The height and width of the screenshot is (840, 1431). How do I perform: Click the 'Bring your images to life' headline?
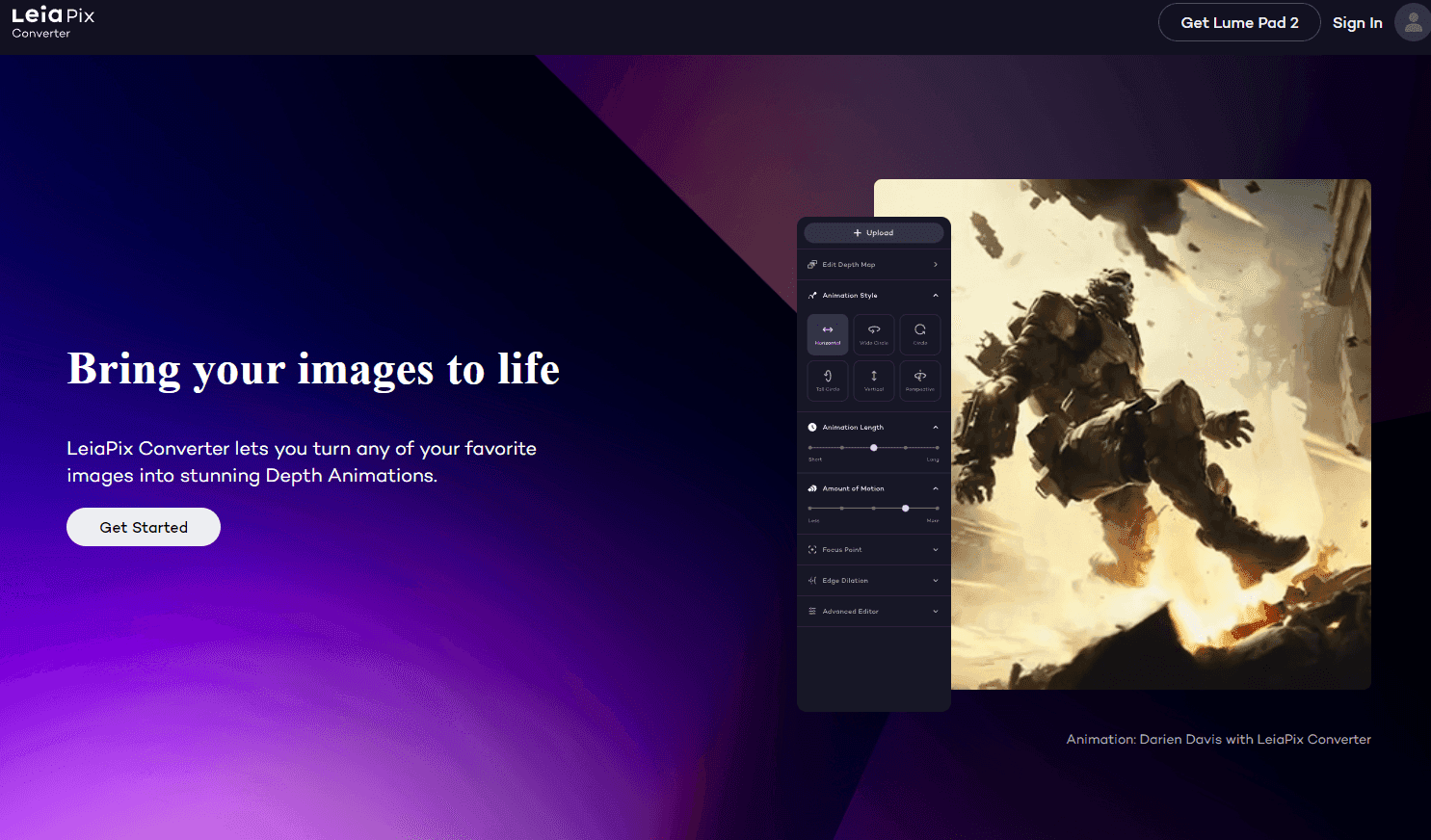click(313, 370)
